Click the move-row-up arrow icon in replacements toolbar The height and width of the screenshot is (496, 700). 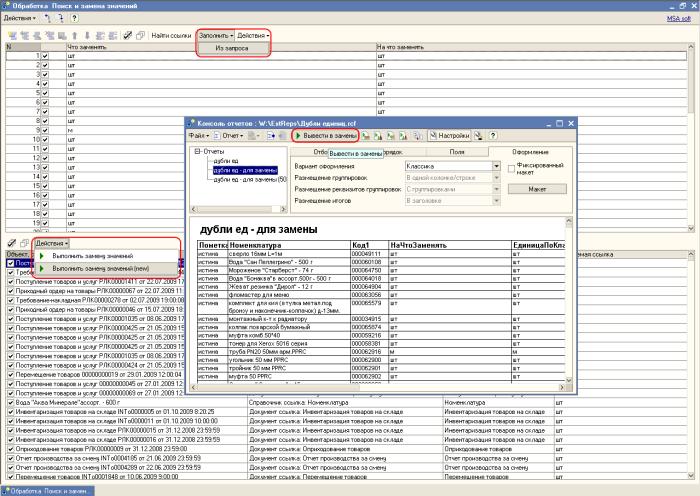(75, 35)
